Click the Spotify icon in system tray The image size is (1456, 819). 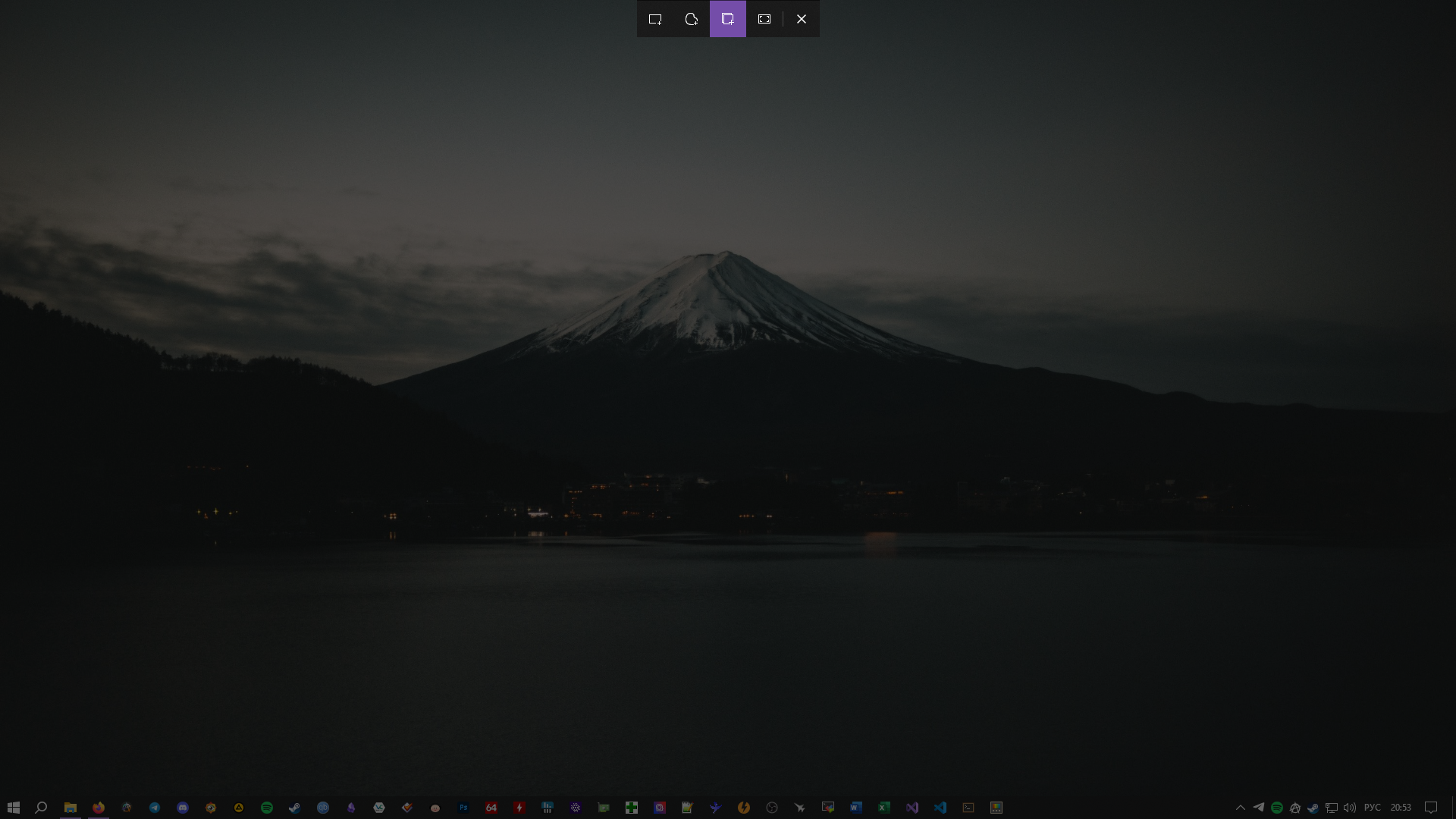[1277, 808]
